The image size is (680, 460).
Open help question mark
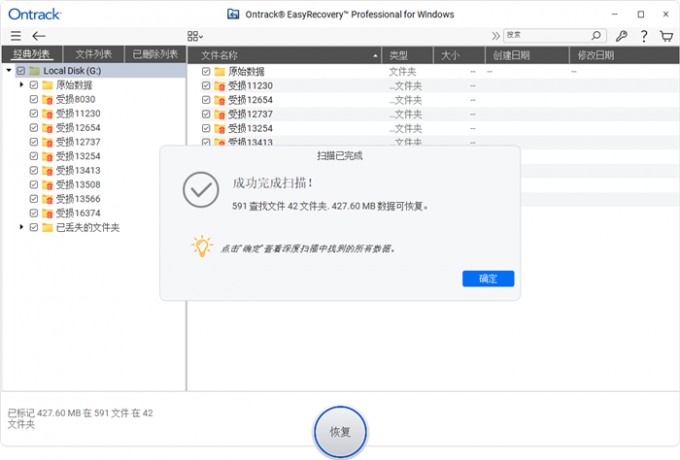coord(644,36)
